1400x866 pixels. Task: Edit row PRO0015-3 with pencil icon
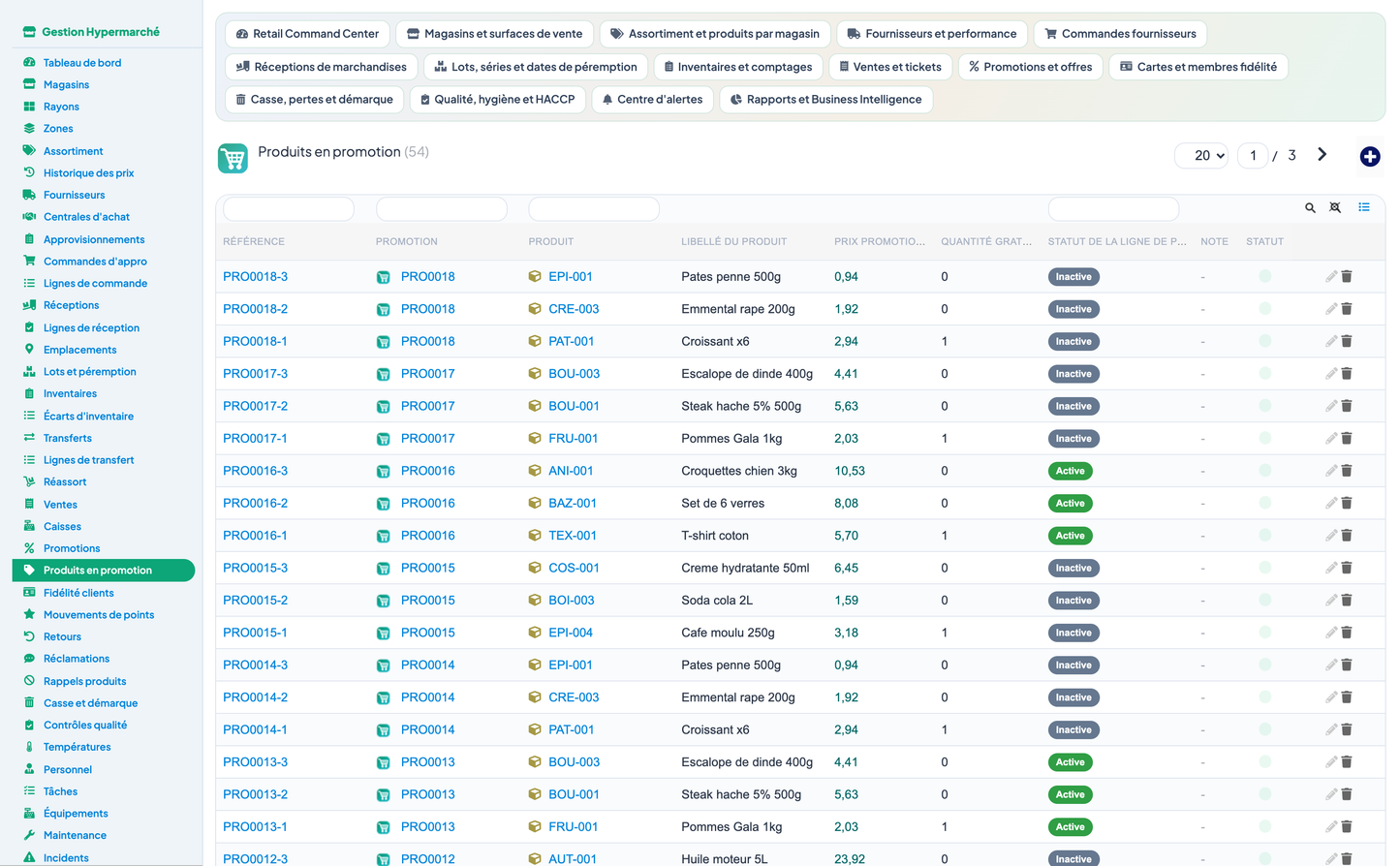1331,568
